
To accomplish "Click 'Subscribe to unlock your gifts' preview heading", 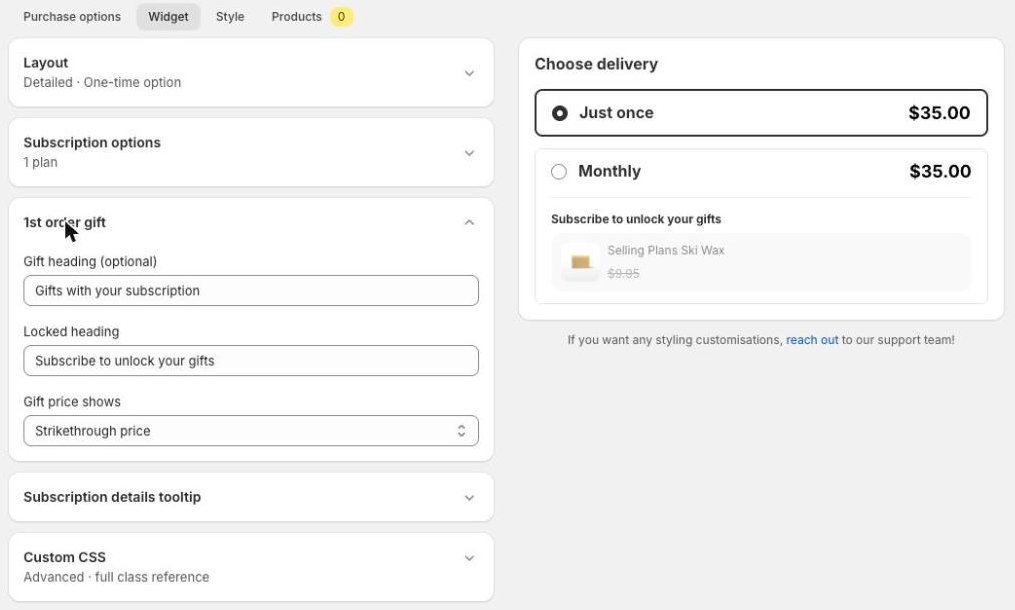I will tap(636, 220).
